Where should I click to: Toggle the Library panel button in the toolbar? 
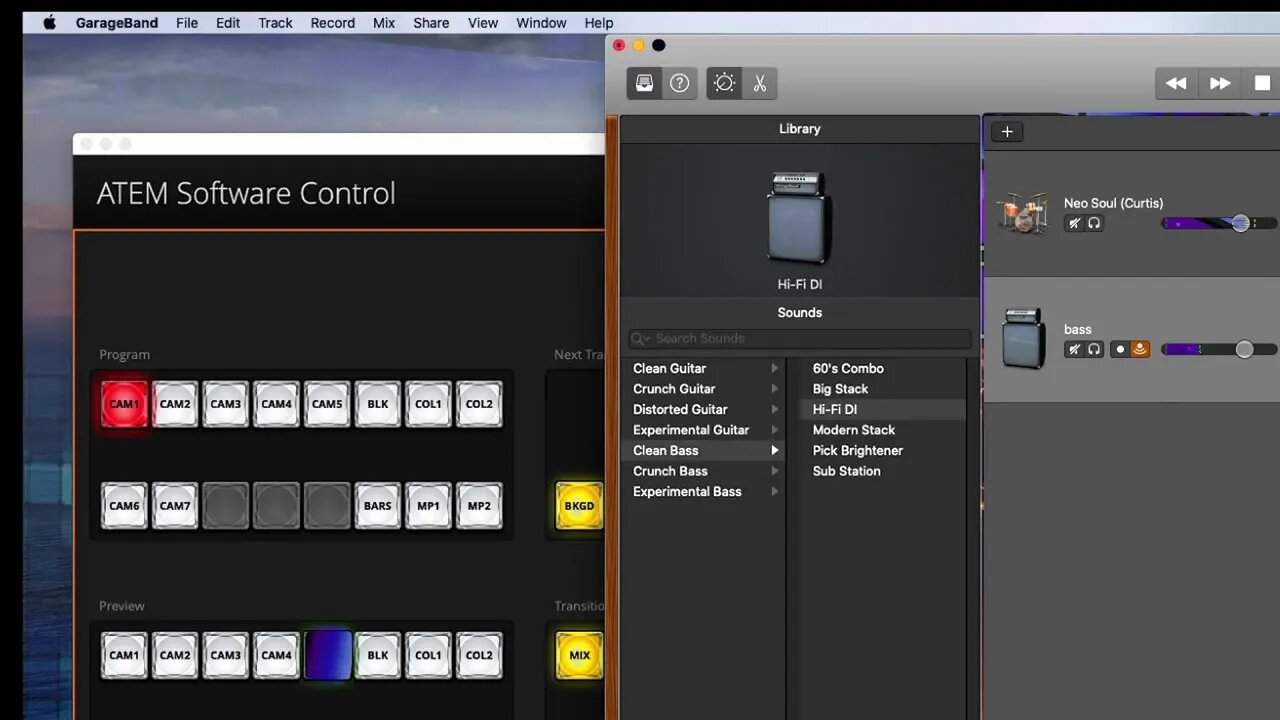[x=645, y=83]
